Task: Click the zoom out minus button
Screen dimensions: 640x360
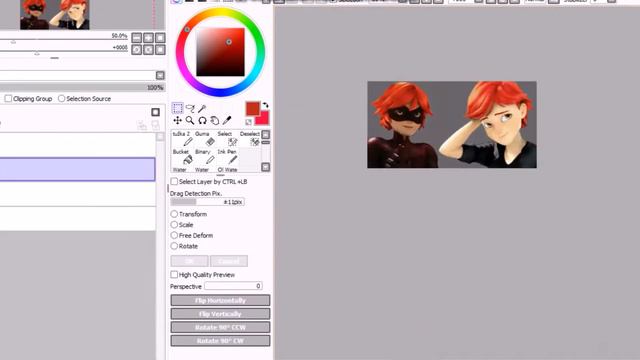Action: click(137, 38)
